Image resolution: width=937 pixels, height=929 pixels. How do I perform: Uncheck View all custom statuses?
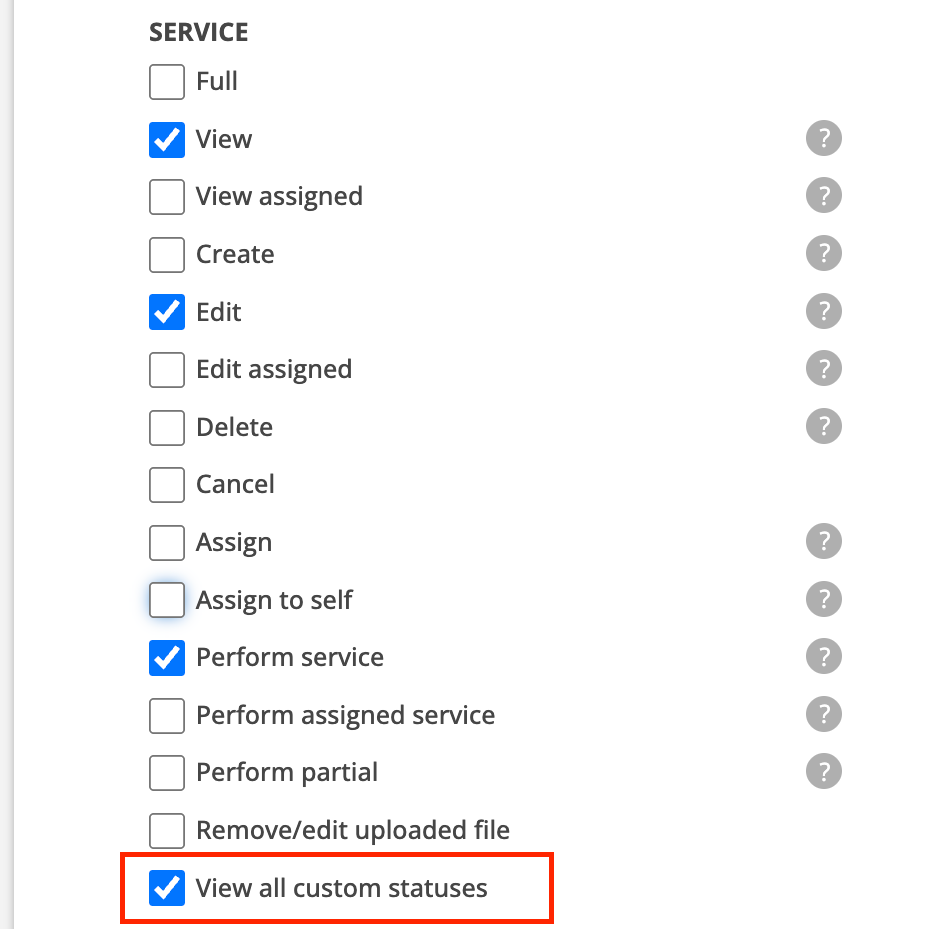click(167, 888)
